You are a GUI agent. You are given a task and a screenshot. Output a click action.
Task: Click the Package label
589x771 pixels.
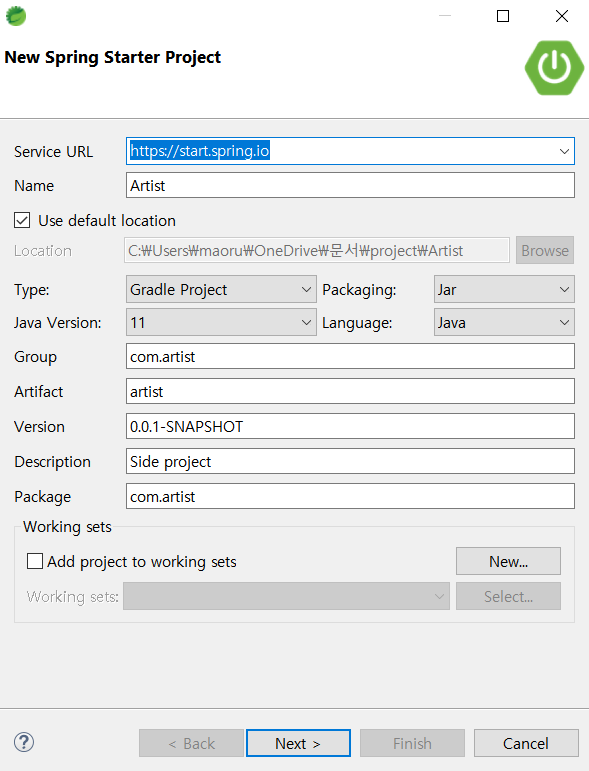(x=42, y=497)
